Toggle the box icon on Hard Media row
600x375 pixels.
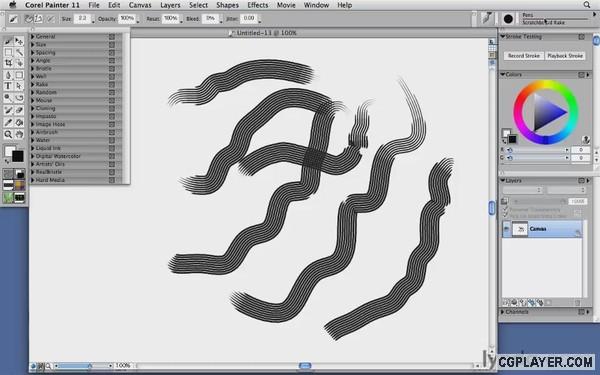(x=112, y=180)
